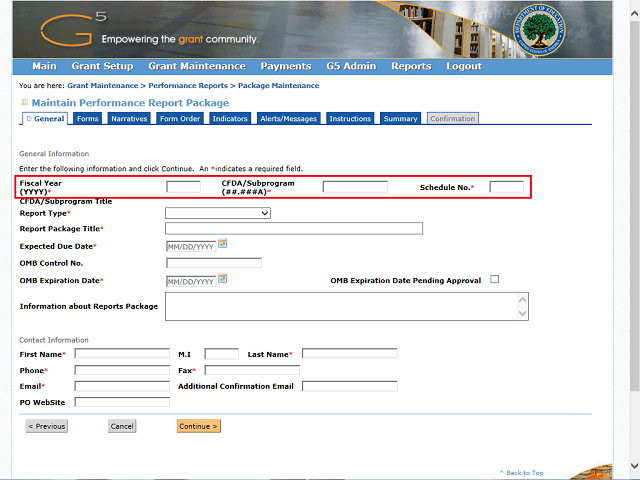Click the icon beside Maintain Performance Report Package
640x480 pixels.
pos(25,102)
